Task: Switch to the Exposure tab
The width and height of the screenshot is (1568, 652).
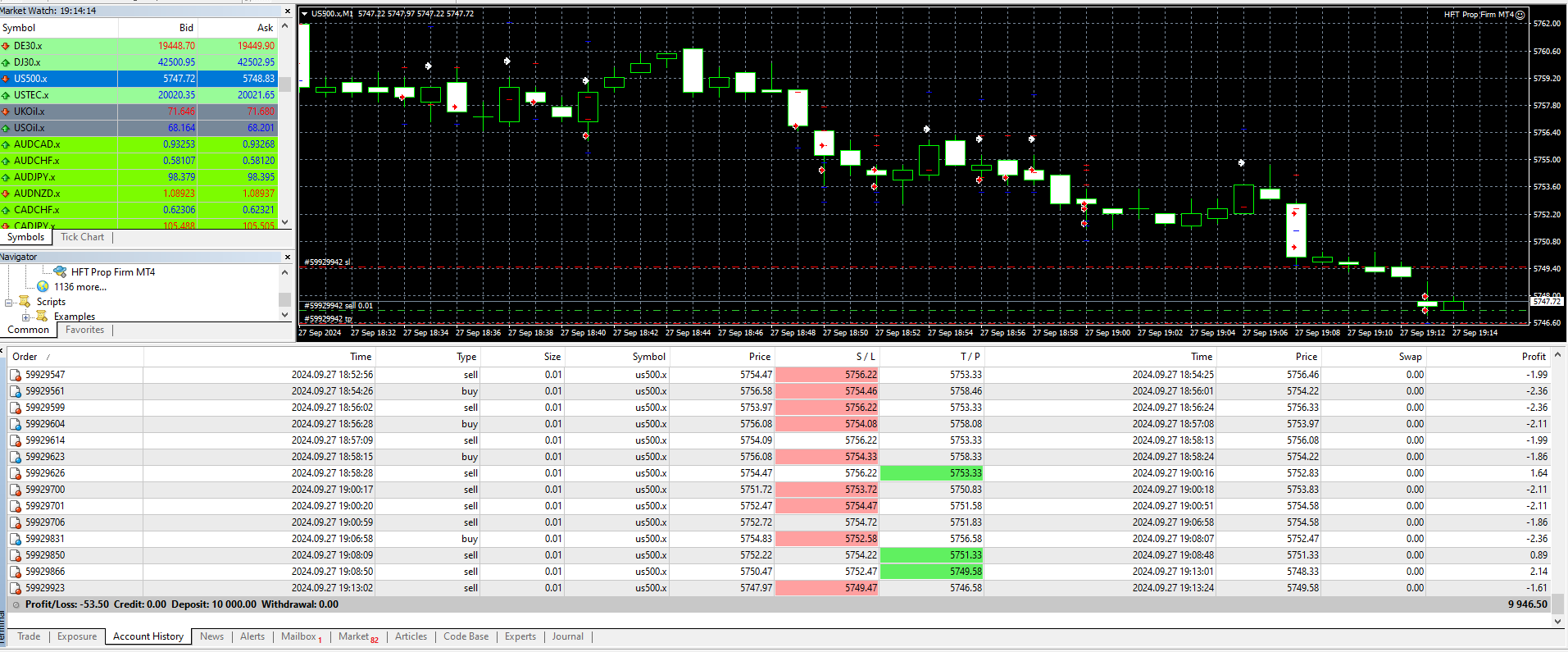Action: 77,636
